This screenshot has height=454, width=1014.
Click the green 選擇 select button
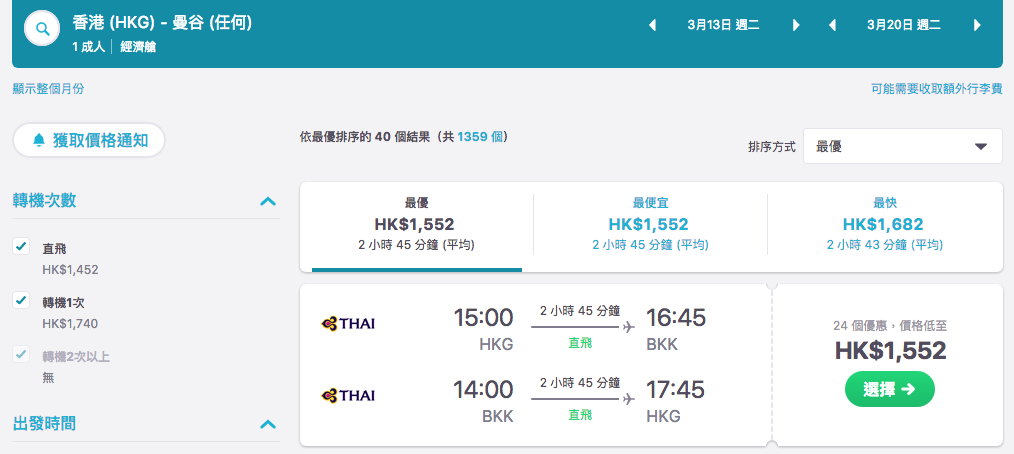(x=890, y=389)
